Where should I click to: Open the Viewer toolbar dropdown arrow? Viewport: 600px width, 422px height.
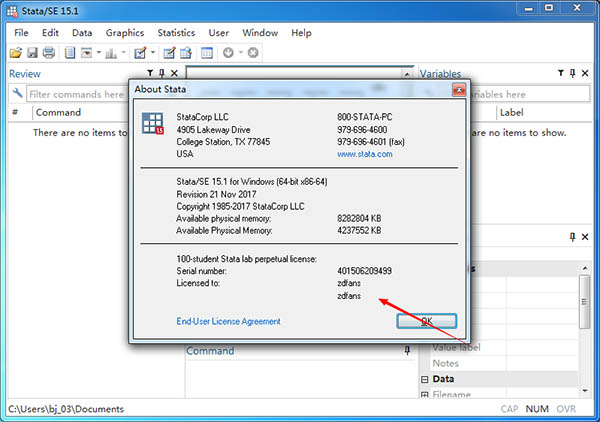(x=98, y=52)
